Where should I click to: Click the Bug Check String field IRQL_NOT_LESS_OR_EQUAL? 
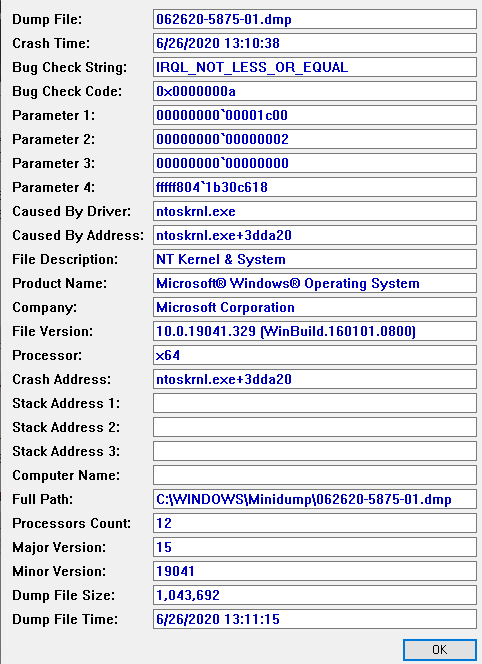(315, 67)
